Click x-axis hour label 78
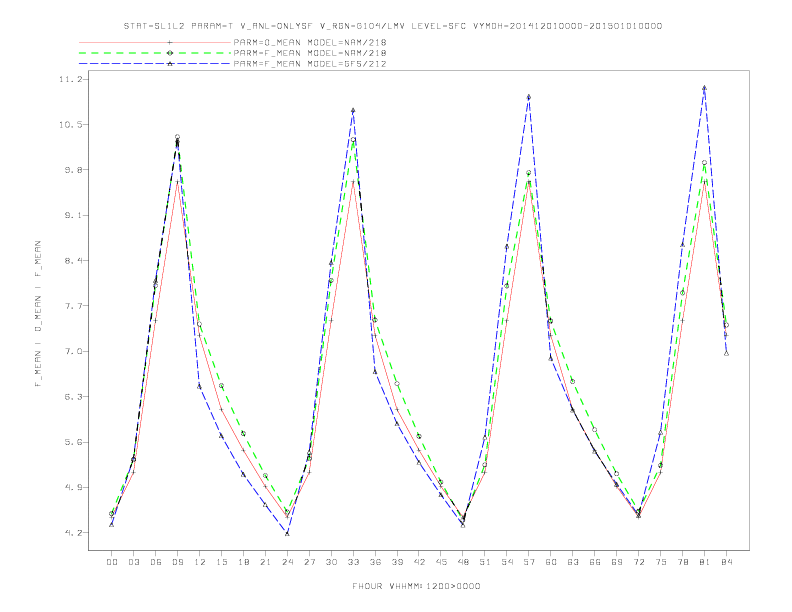The image size is (792, 612). tap(682, 562)
